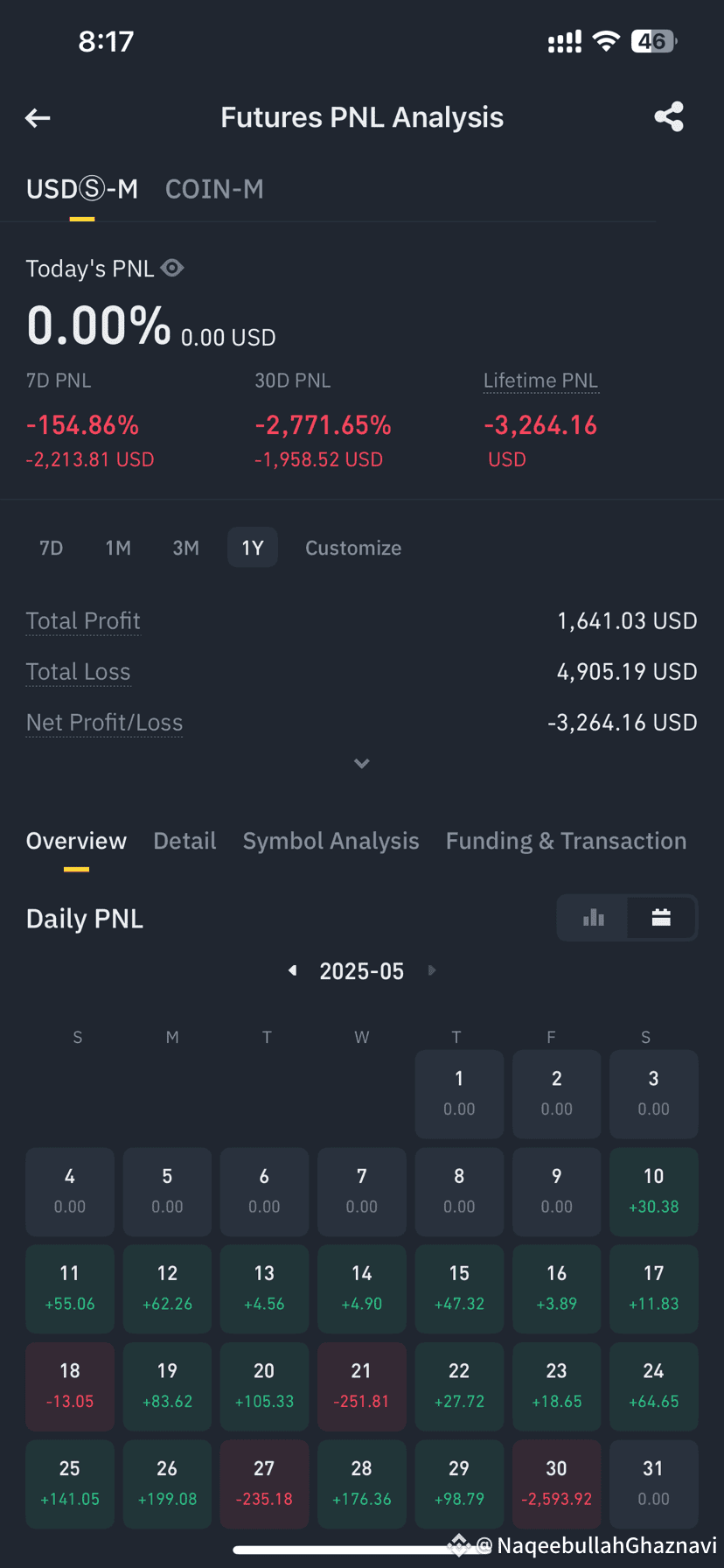724x1568 pixels.
Task: Tap Total Profit label explanation
Action: (83, 620)
